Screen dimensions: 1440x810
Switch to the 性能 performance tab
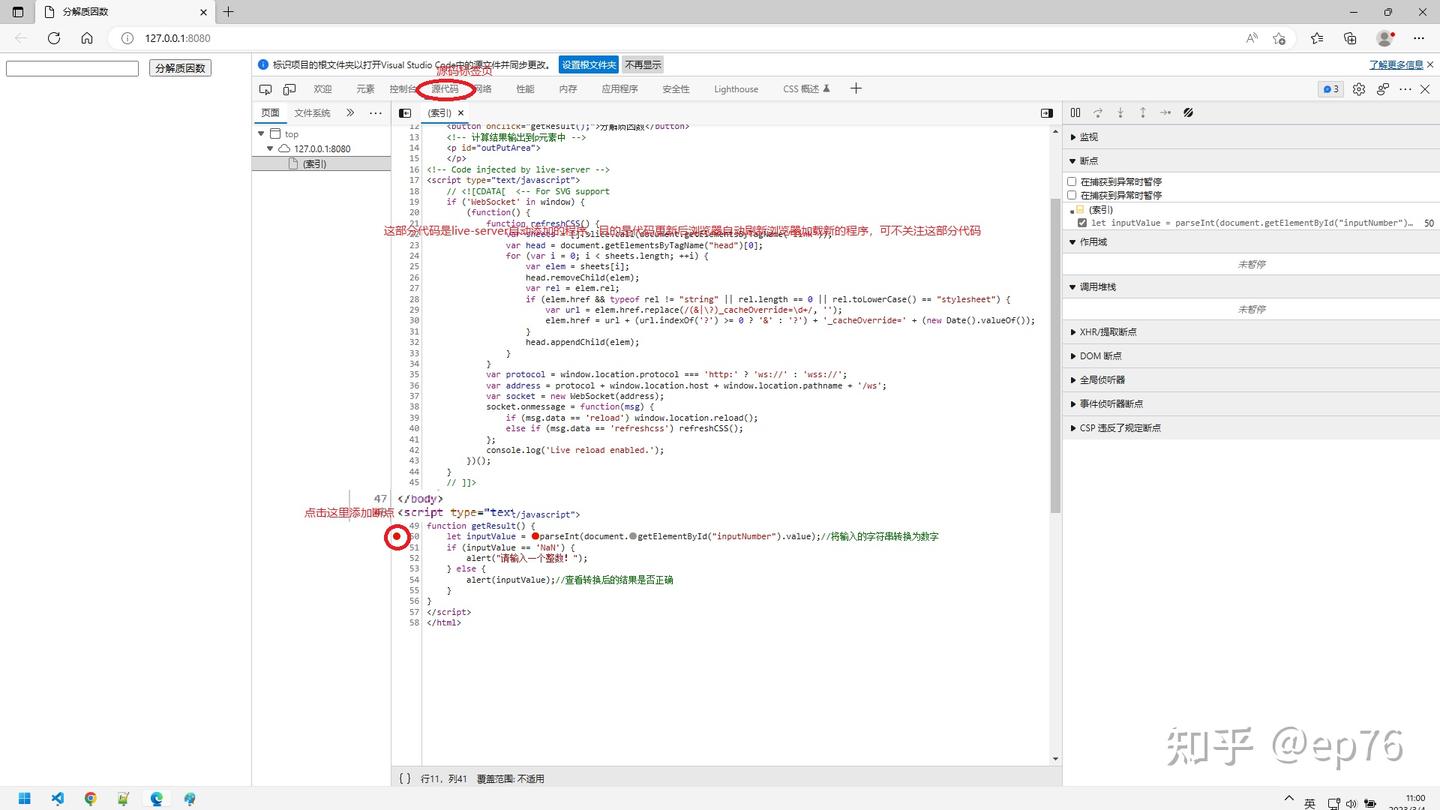(525, 89)
